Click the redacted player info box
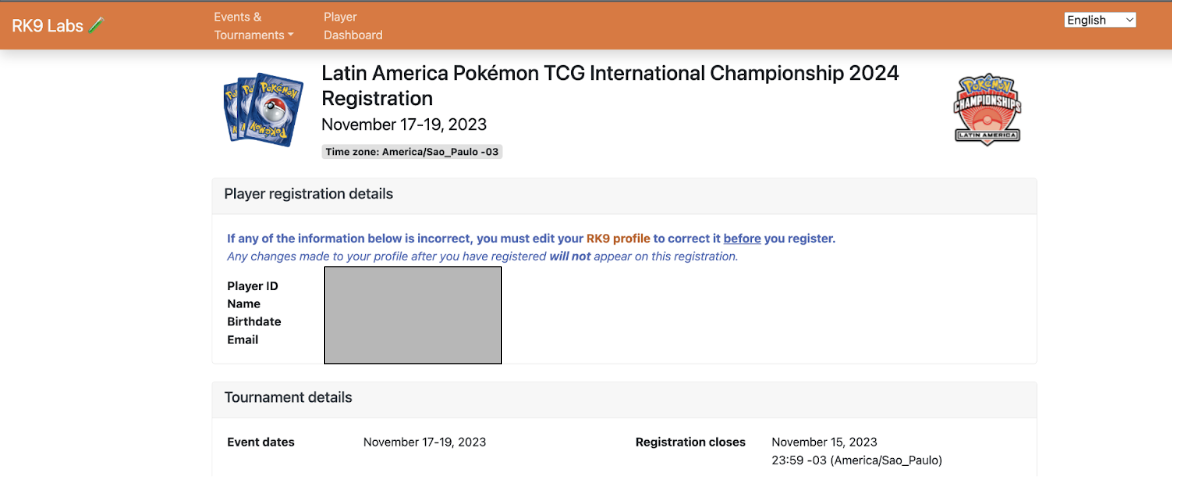This screenshot has width=1178, height=496. pos(412,314)
